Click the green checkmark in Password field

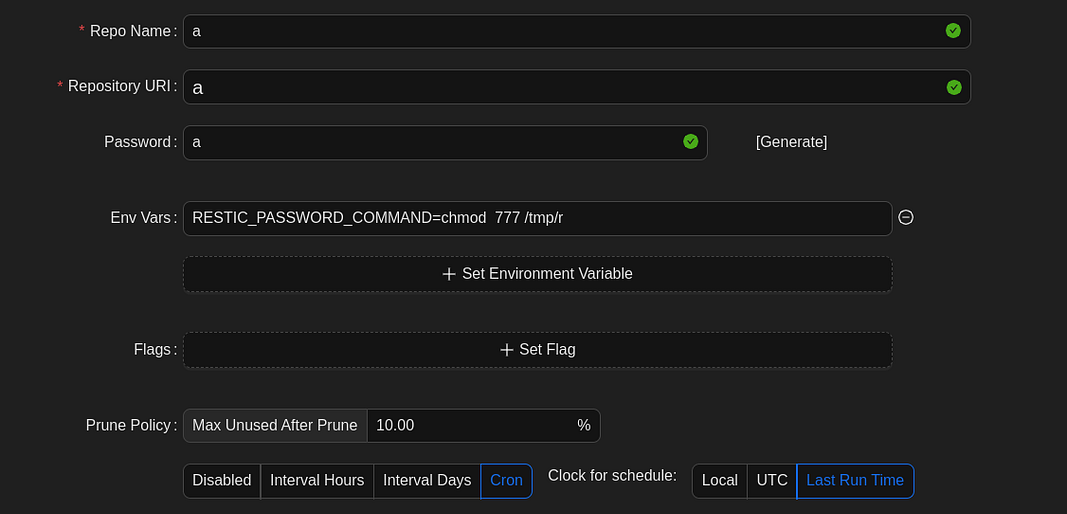click(x=691, y=142)
